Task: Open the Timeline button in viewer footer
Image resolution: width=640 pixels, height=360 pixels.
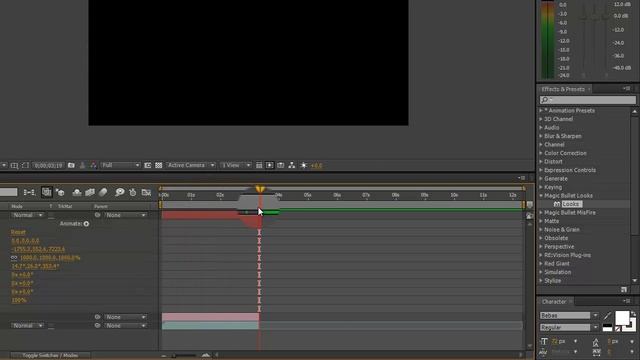Action: [280, 165]
